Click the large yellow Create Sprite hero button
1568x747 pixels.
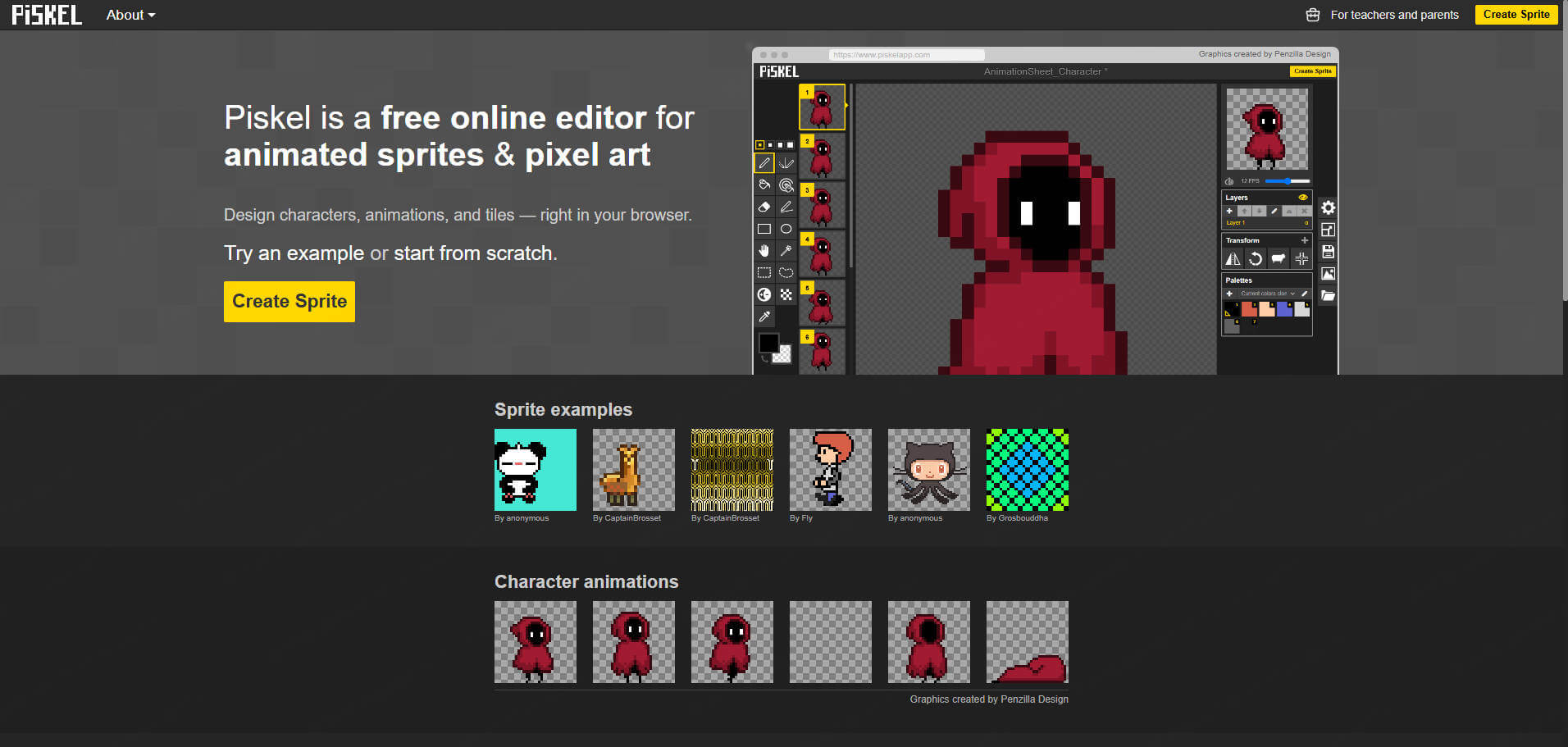[x=289, y=302]
